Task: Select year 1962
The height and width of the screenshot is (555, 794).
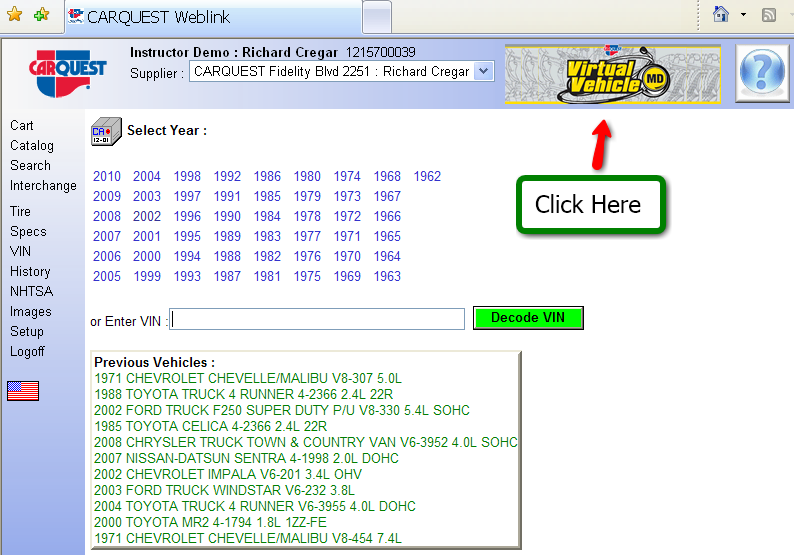Action: (x=427, y=176)
